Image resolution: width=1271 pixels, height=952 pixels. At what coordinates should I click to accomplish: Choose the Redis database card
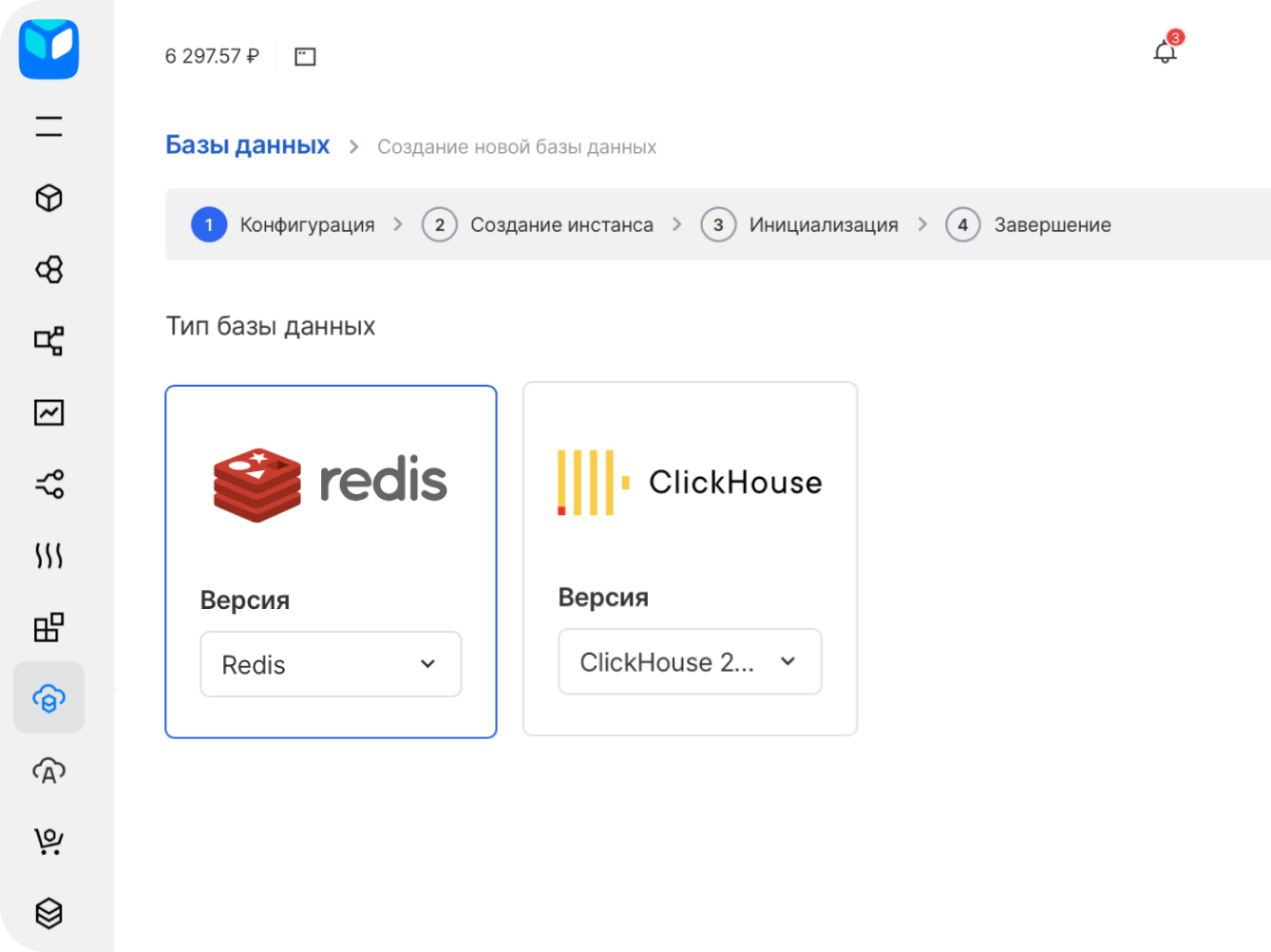click(331, 562)
